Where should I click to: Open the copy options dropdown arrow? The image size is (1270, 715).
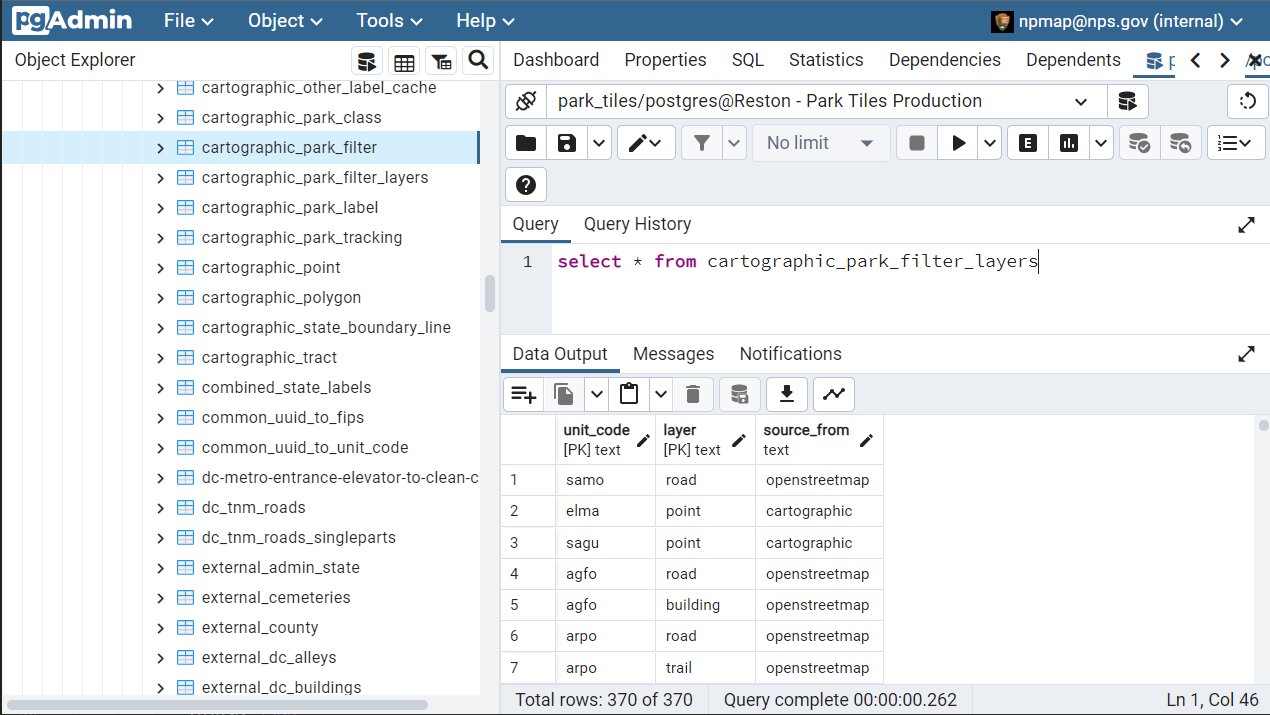(596, 394)
